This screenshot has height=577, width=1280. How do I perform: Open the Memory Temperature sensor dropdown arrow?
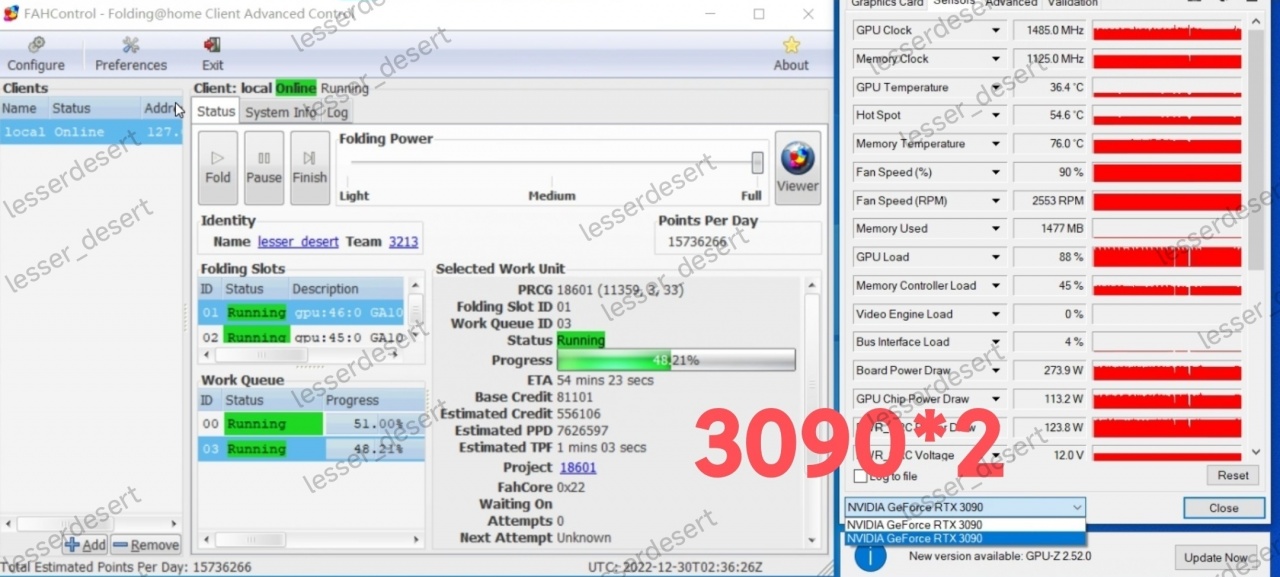click(996, 144)
